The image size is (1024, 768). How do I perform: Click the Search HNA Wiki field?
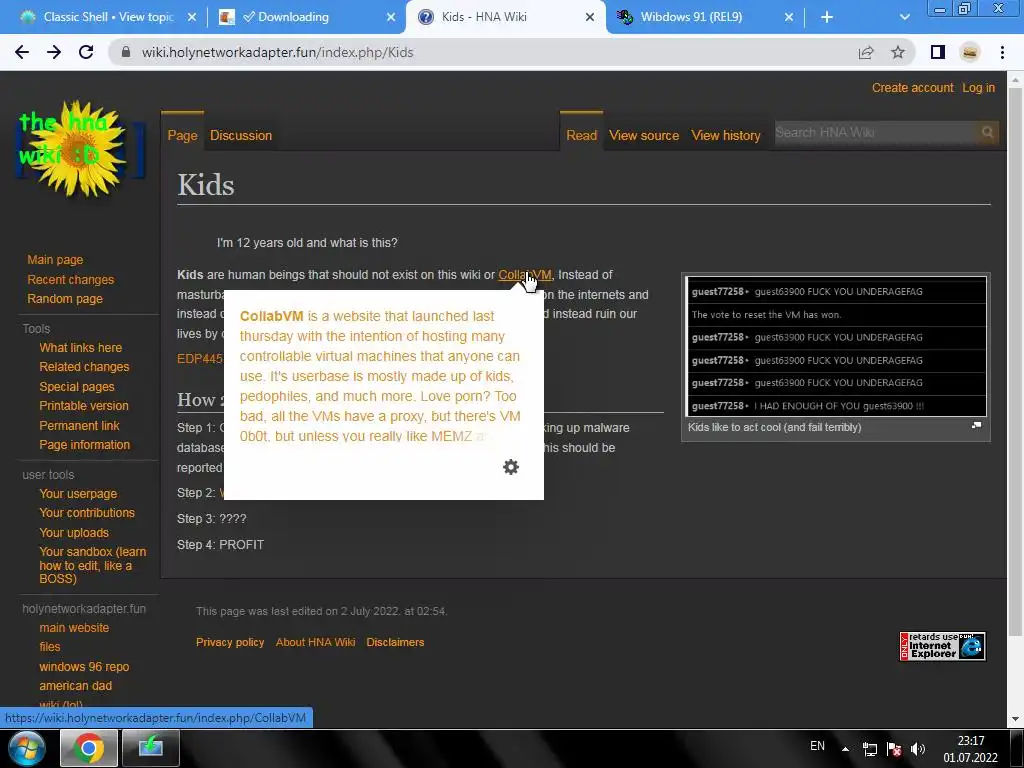pos(875,133)
